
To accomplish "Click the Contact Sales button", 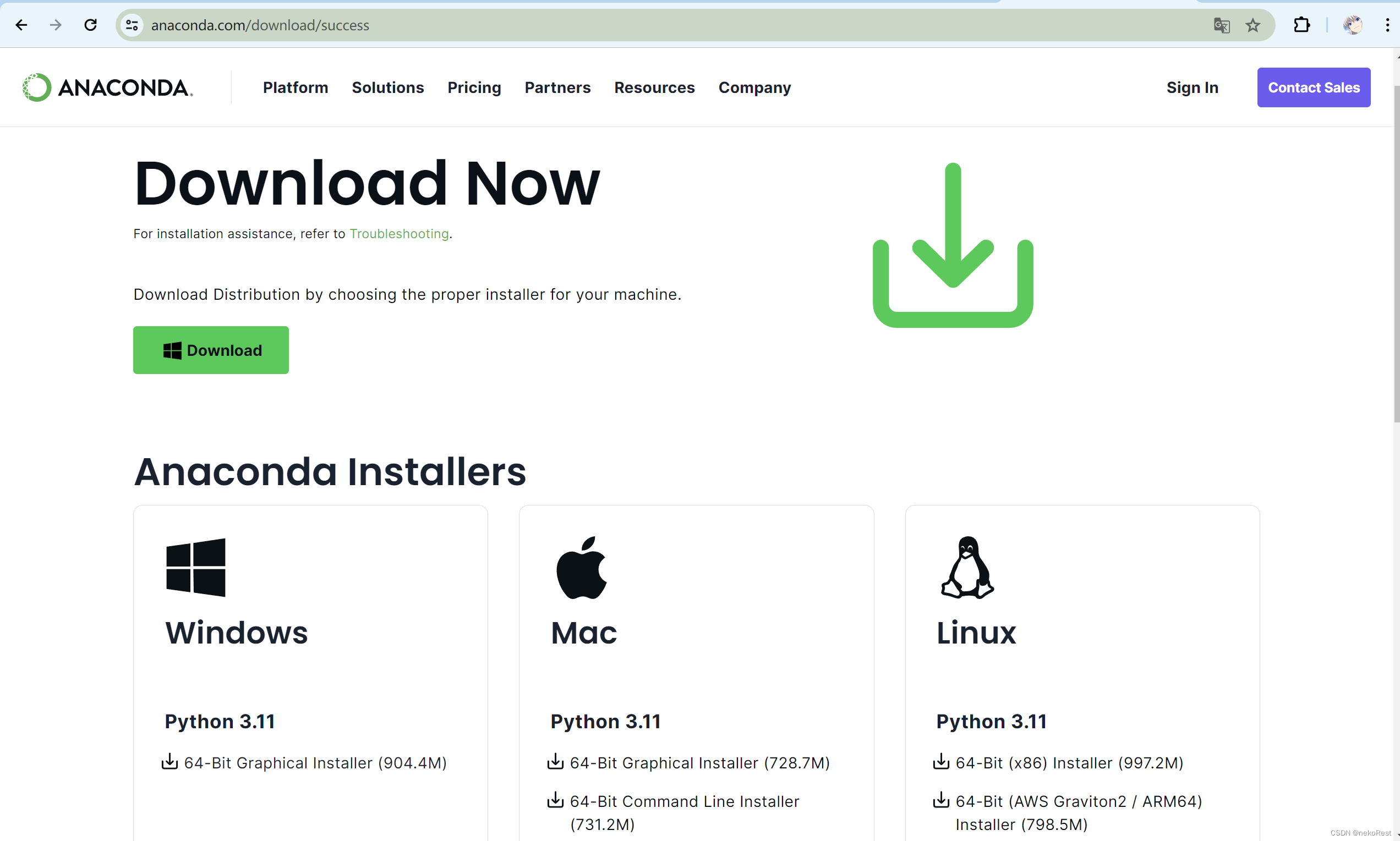I will click(1313, 87).
